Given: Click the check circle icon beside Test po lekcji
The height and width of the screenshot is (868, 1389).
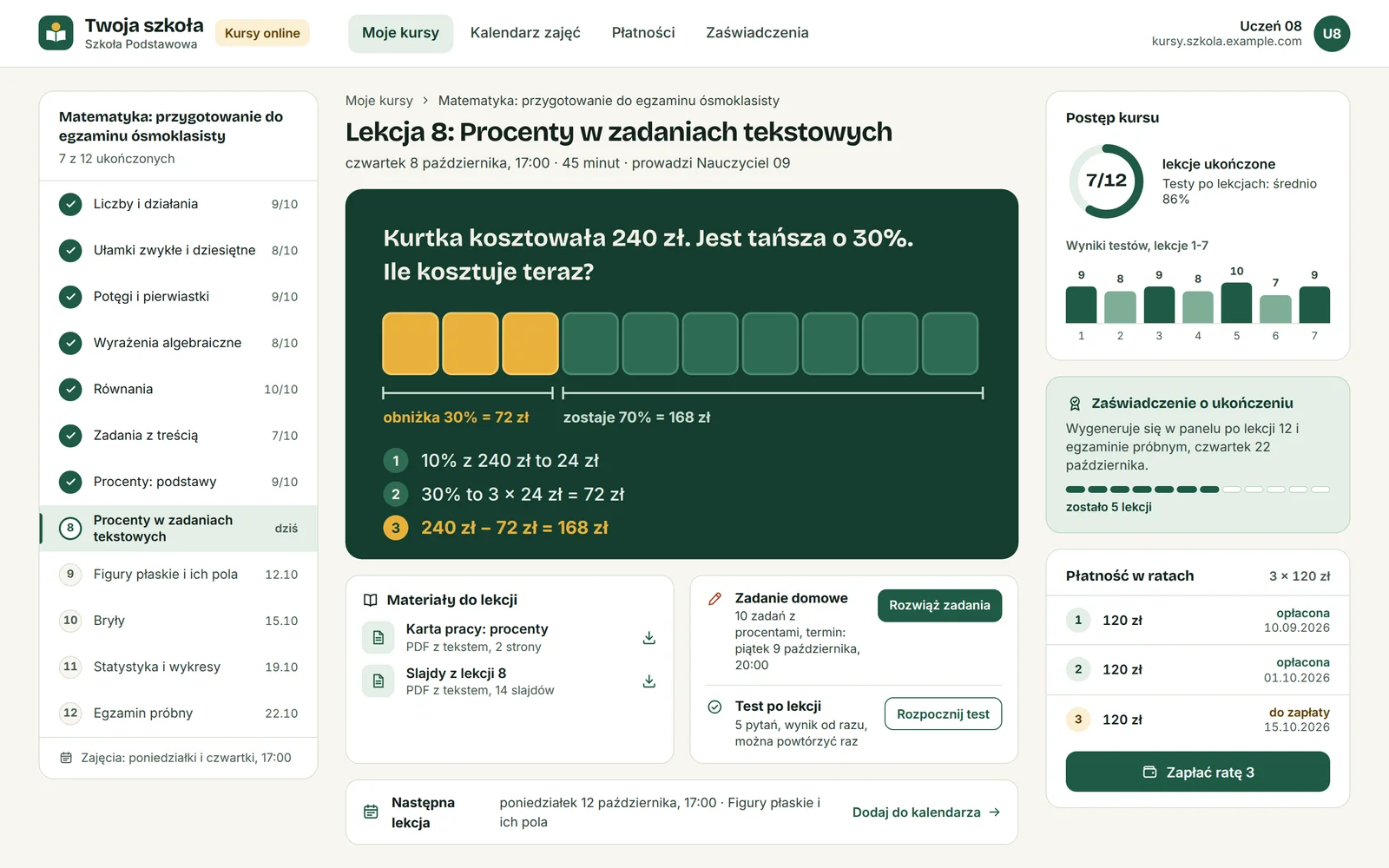Looking at the screenshot, I should click(715, 707).
